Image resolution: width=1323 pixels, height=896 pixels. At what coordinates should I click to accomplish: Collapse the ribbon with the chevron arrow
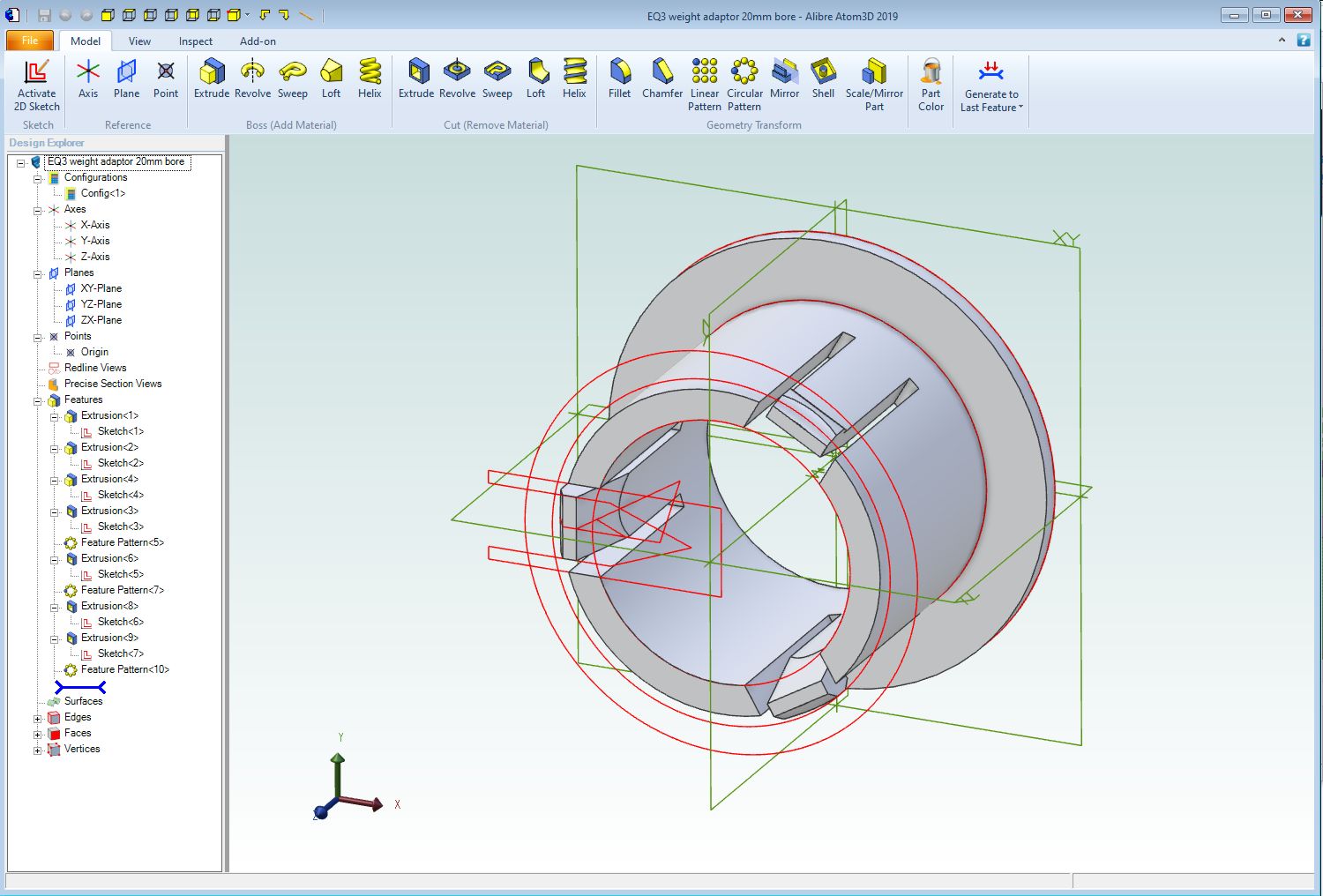tap(1282, 40)
